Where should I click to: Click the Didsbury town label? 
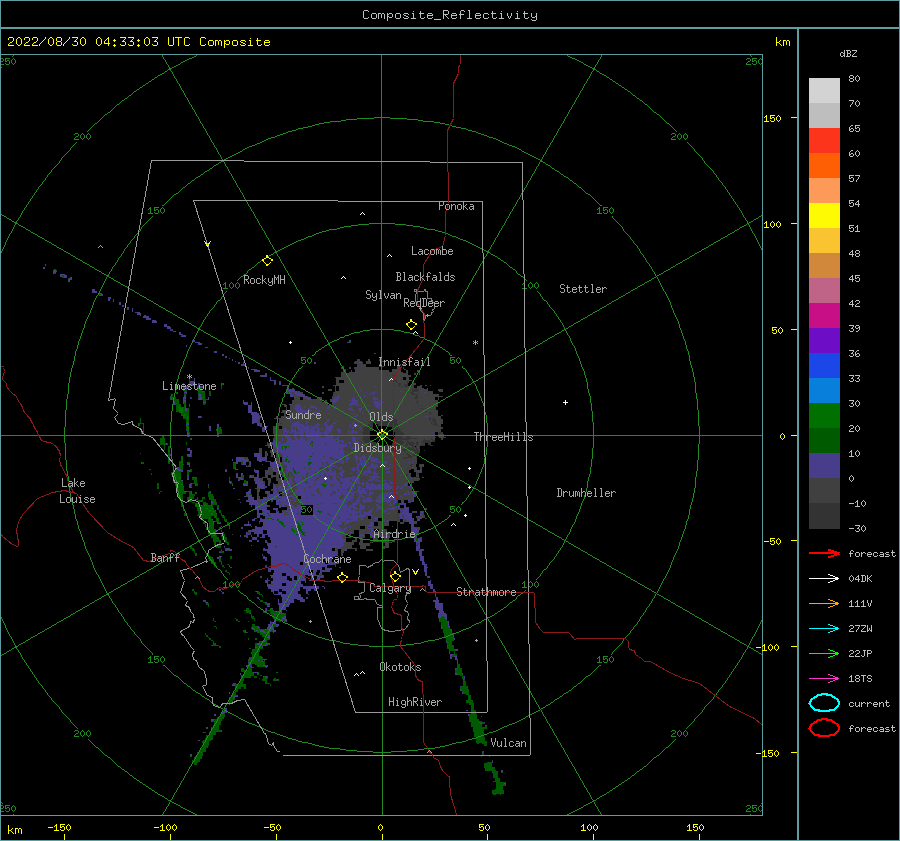(x=377, y=448)
